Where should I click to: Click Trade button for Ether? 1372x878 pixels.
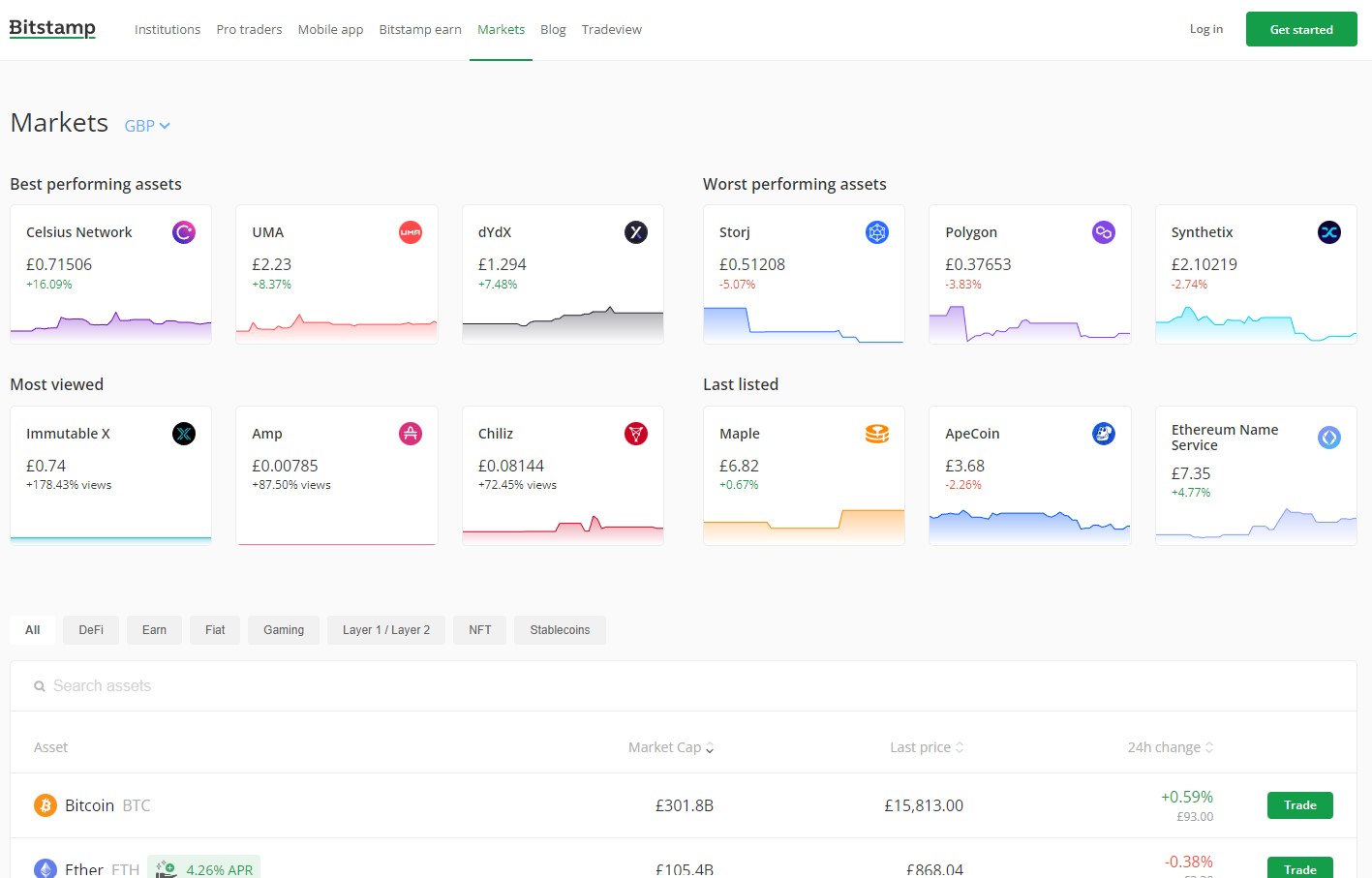[1299, 868]
